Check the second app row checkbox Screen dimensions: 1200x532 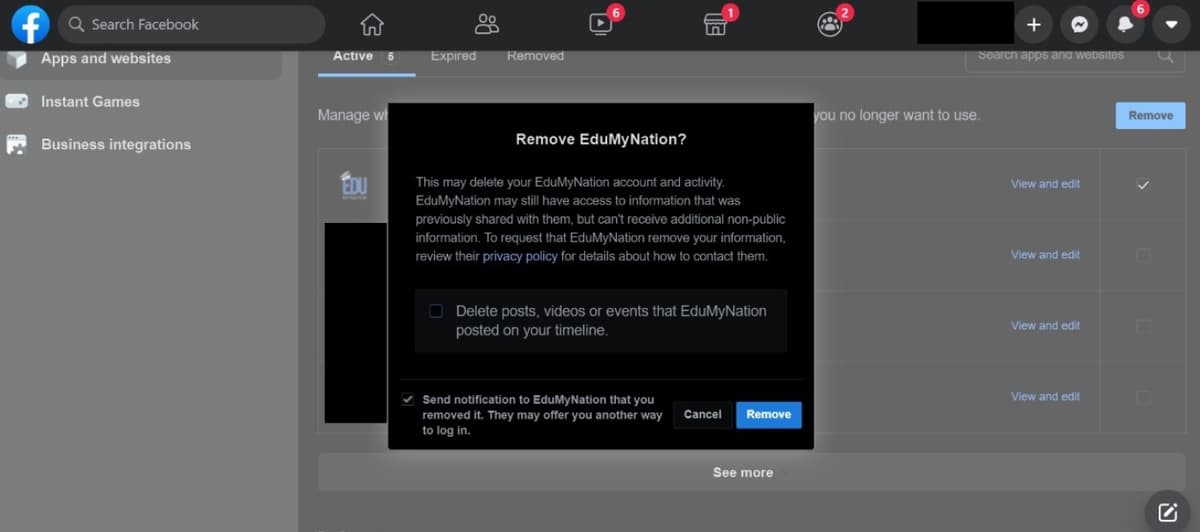(1143, 256)
